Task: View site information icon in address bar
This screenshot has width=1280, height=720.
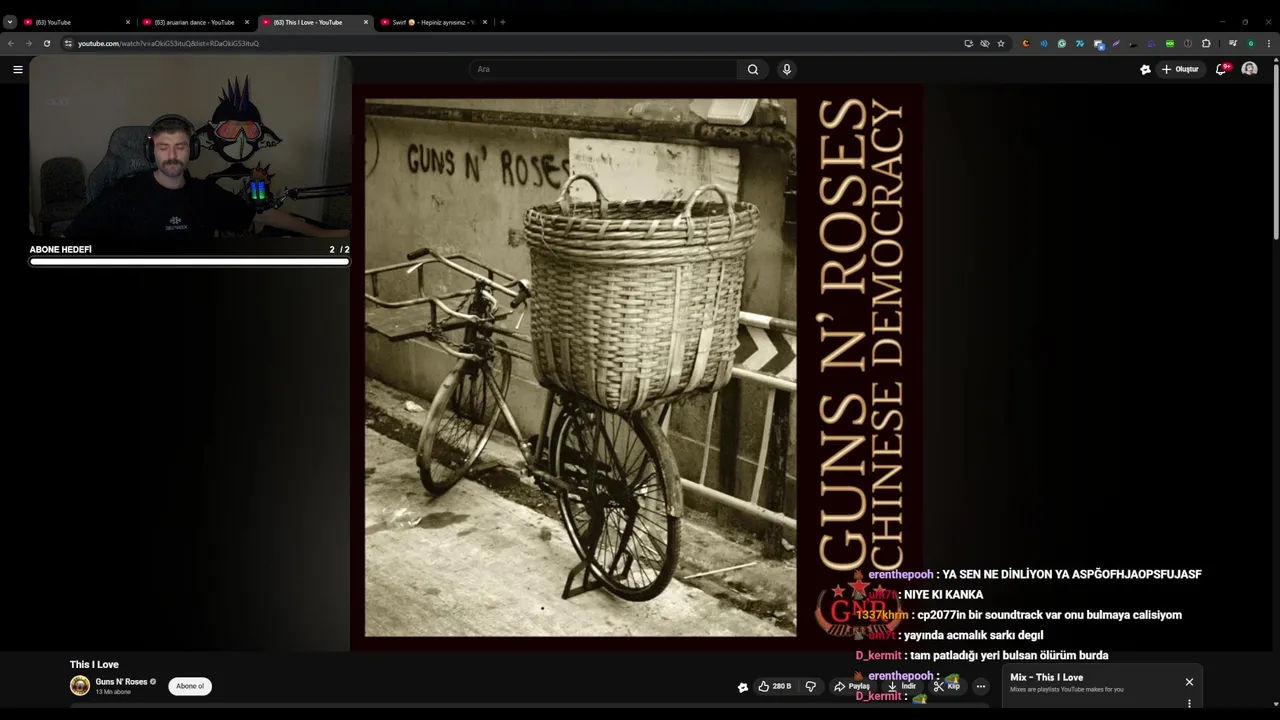Action: point(68,43)
